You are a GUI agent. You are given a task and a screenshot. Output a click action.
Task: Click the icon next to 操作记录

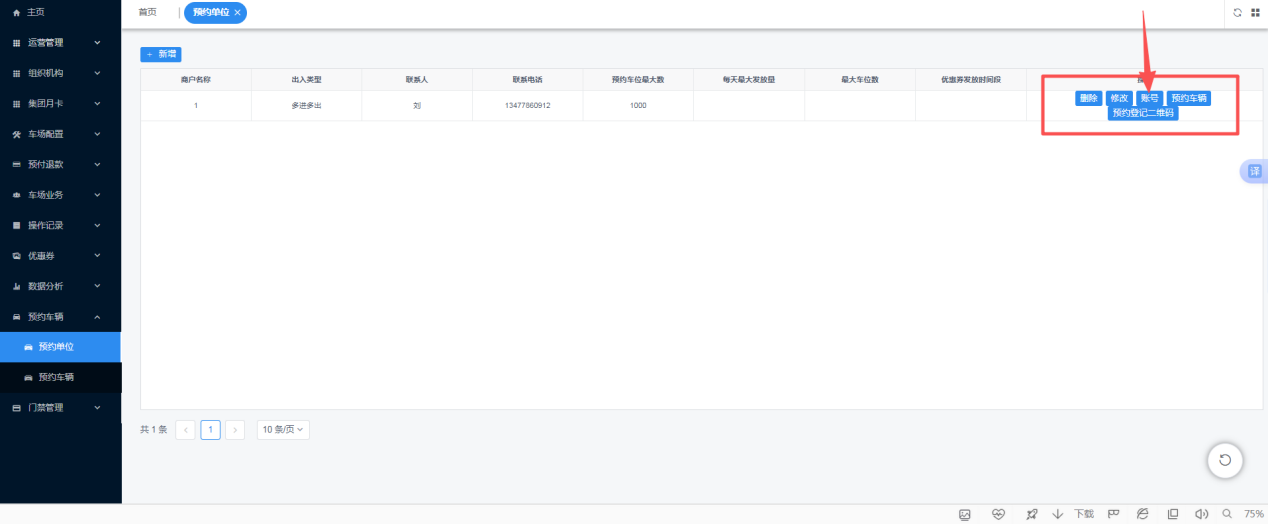16,225
